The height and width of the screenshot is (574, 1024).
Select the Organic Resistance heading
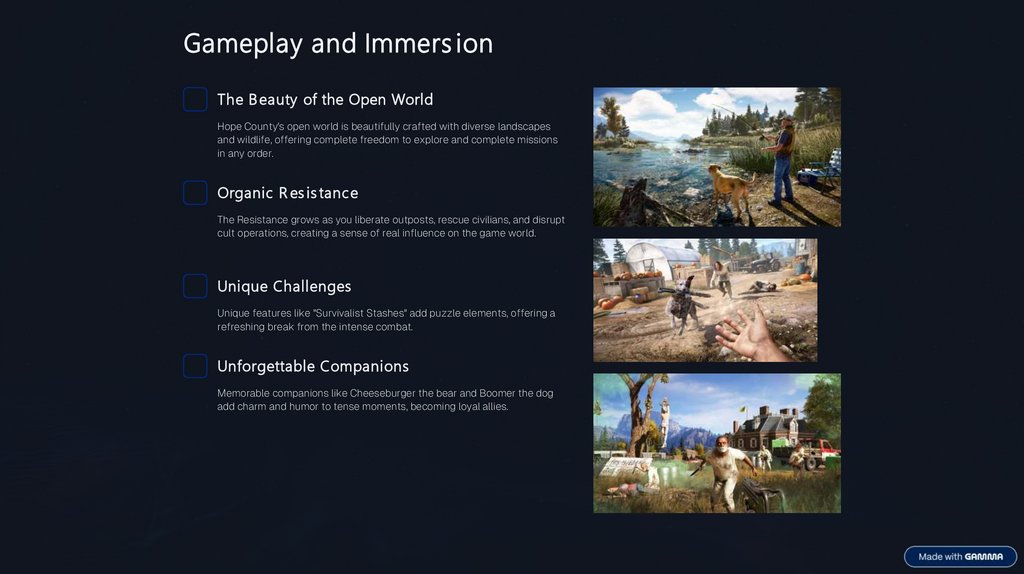(287, 193)
